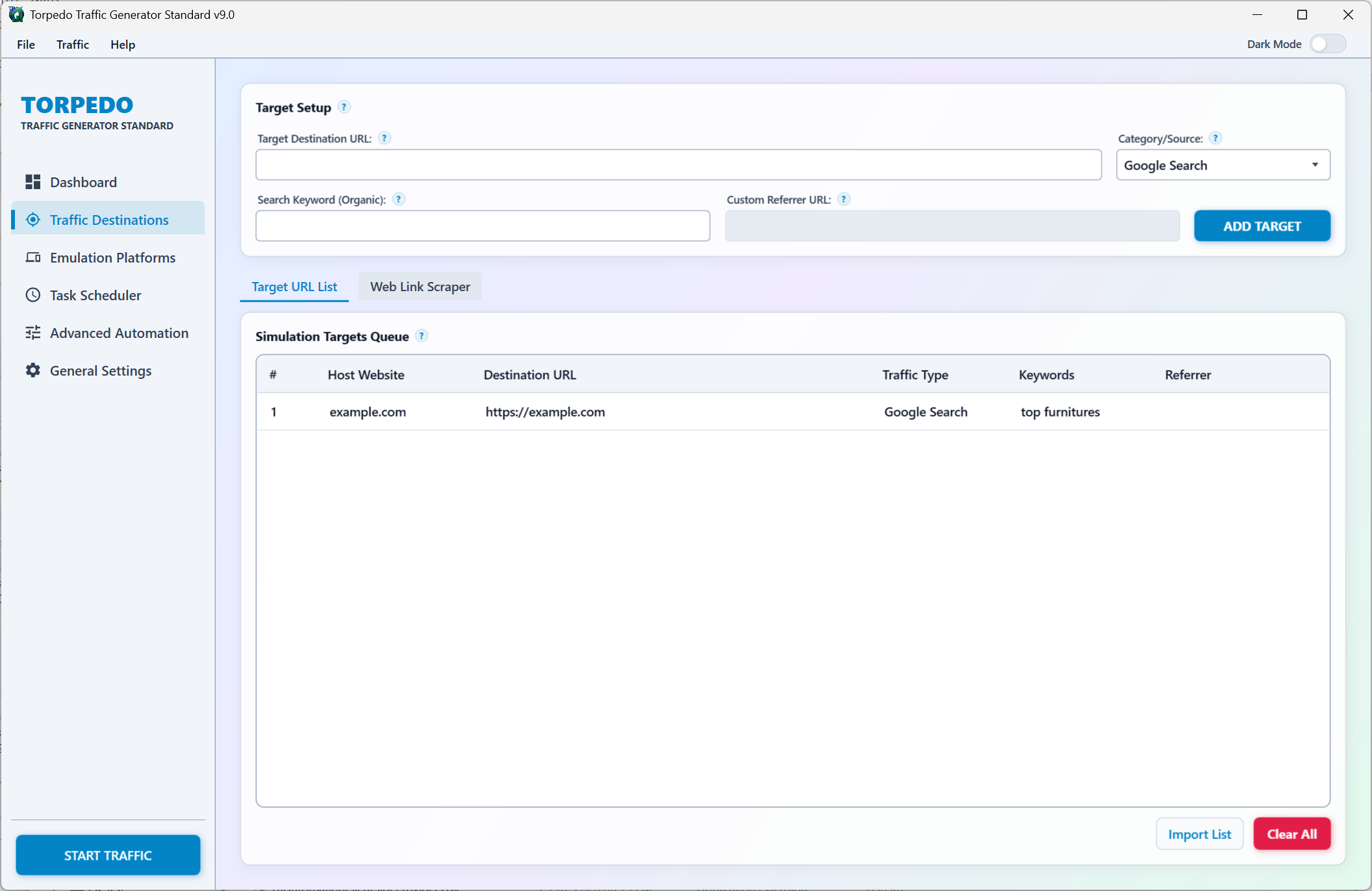Image resolution: width=1372 pixels, height=891 pixels.
Task: Show help for Target Destination URL
Action: (385, 138)
